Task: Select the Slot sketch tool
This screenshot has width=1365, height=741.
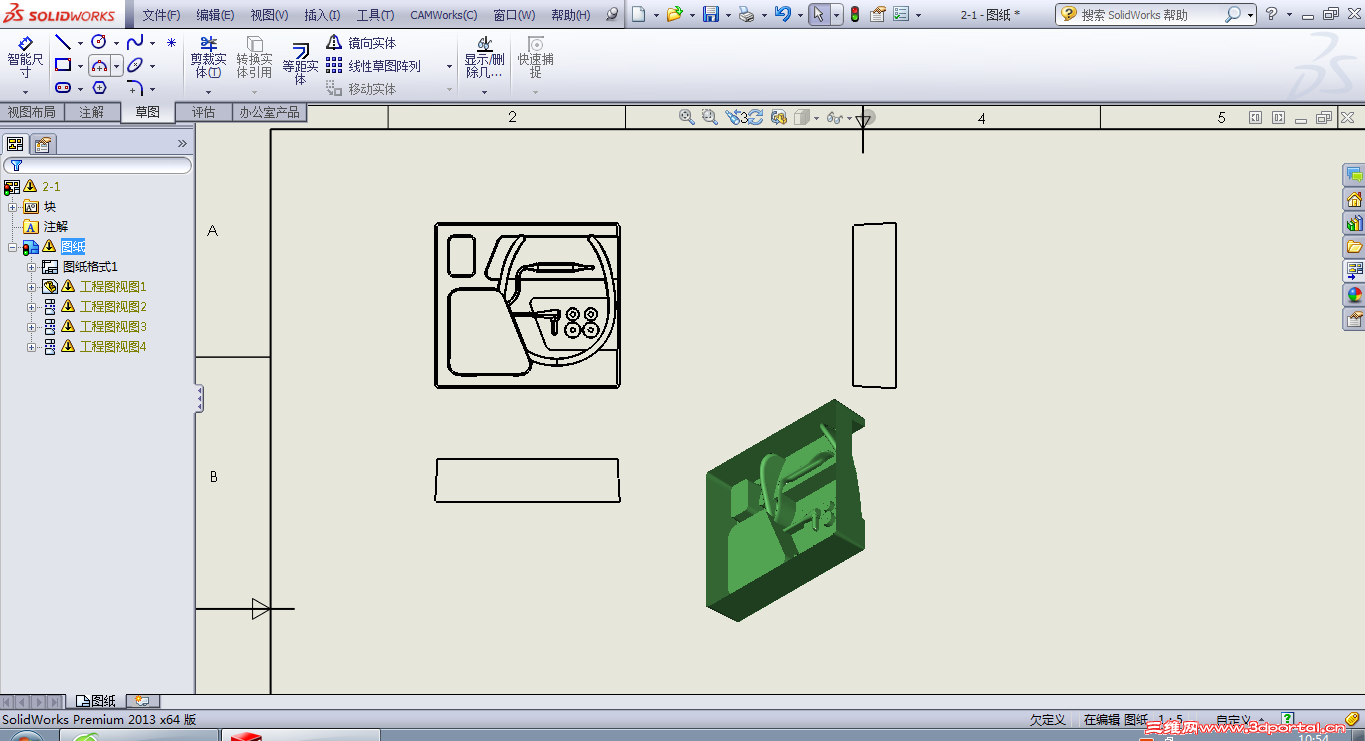Action: tap(62, 88)
